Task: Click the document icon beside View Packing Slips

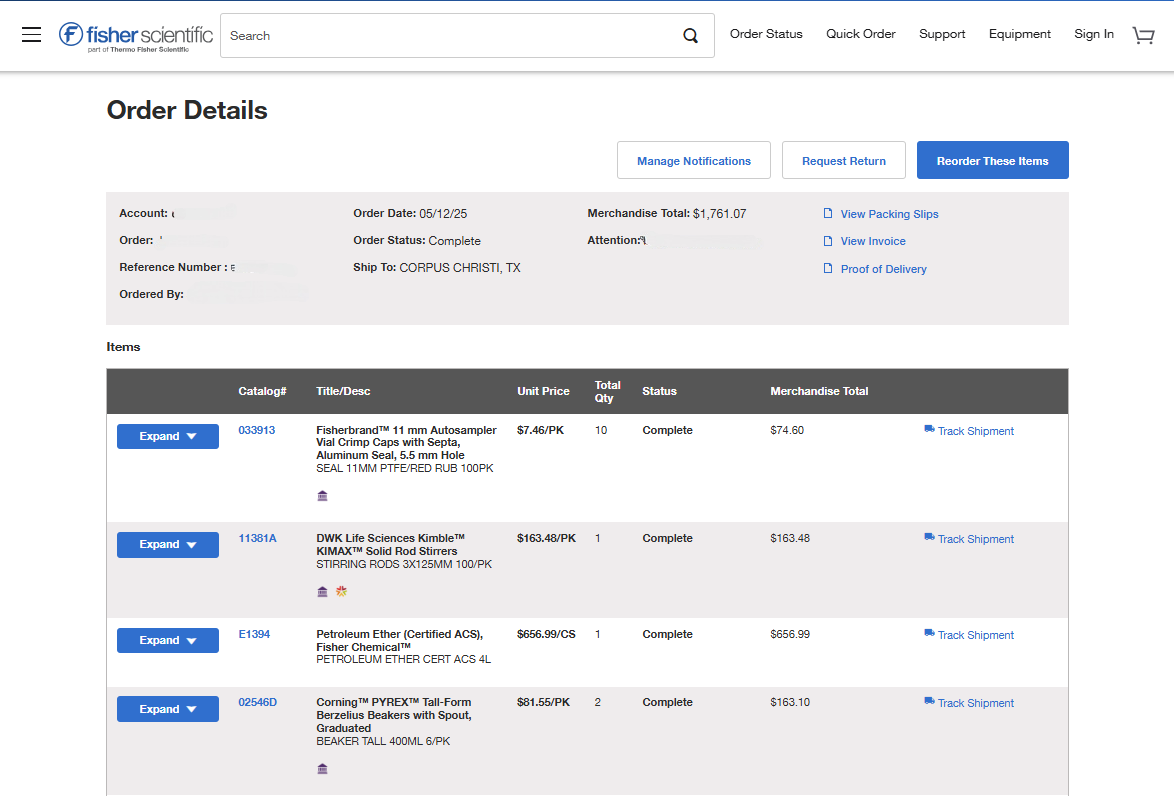Action: tap(828, 213)
